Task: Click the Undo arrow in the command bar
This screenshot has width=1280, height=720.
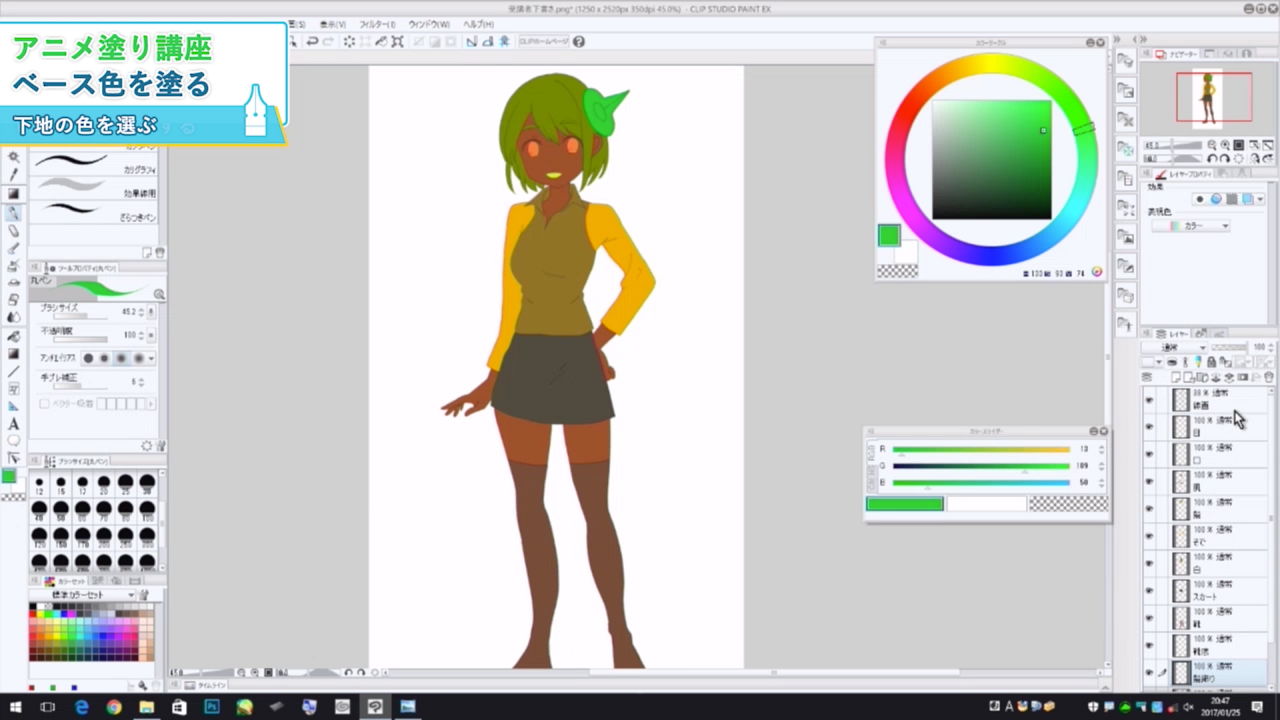Action: [312, 41]
